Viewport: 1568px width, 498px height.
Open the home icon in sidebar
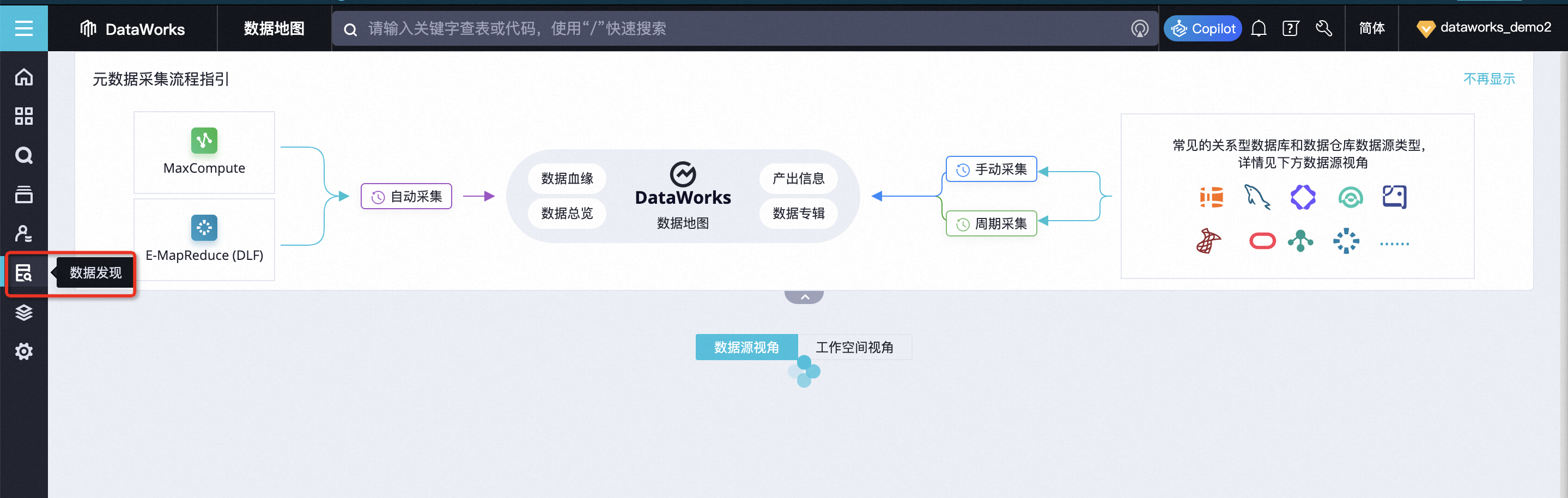(x=24, y=77)
